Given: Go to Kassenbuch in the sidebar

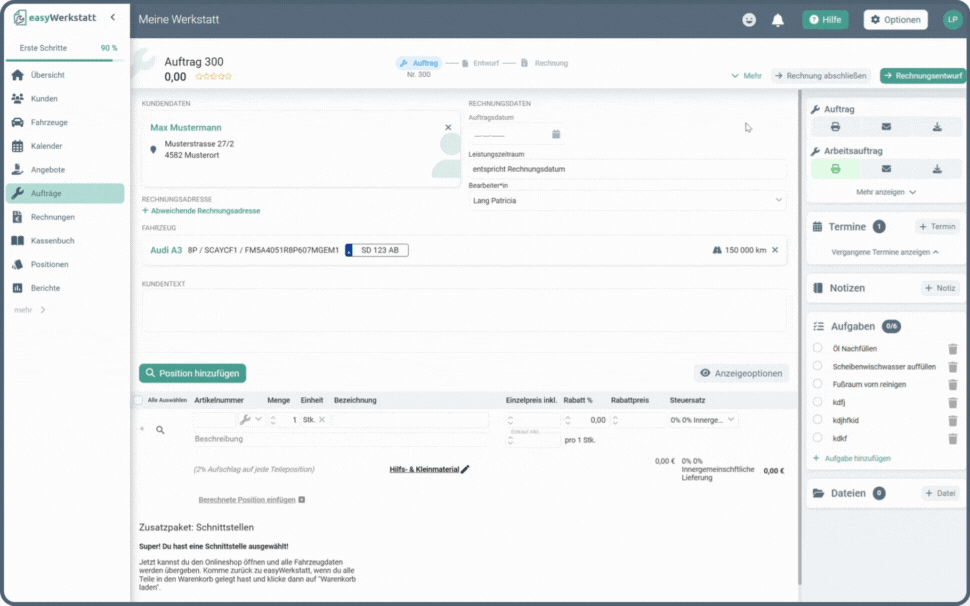Looking at the screenshot, I should (52, 241).
